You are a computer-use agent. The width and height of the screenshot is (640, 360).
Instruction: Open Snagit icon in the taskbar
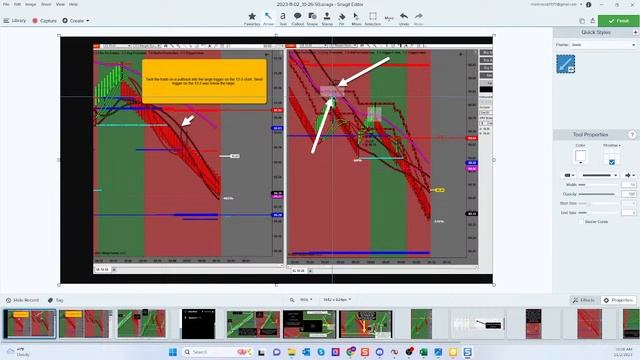(467, 352)
